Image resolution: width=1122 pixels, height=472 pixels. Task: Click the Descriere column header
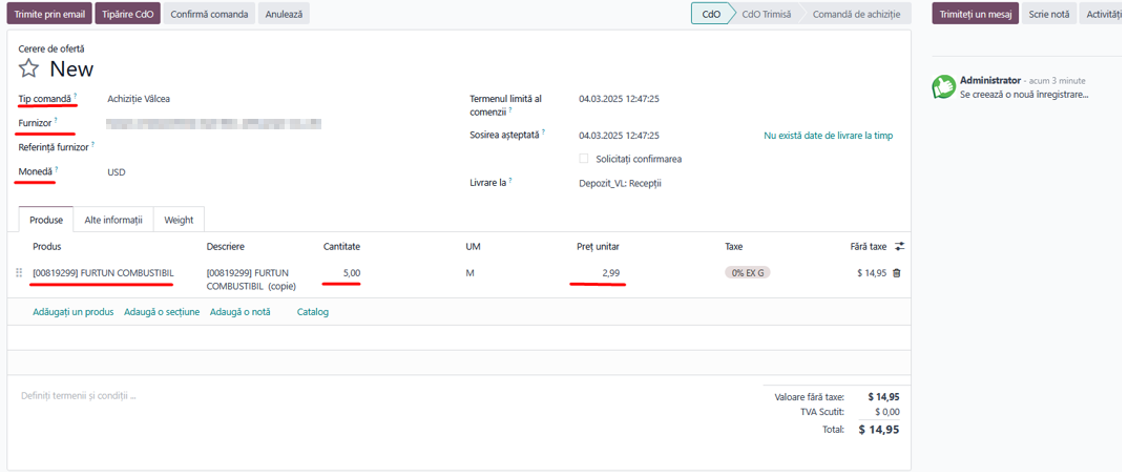pos(225,246)
